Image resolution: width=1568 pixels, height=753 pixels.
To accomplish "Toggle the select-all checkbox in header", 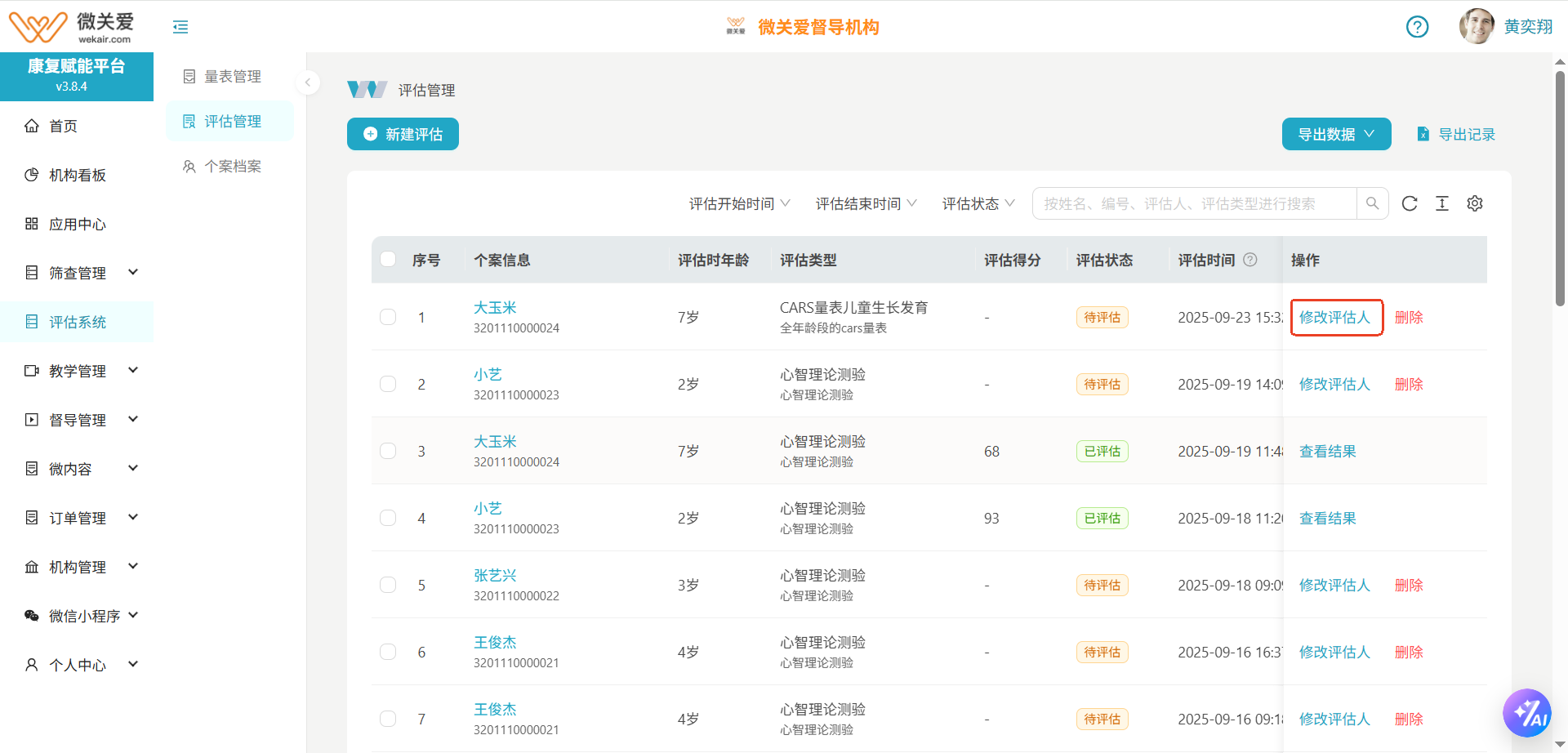I will pyautogui.click(x=388, y=260).
